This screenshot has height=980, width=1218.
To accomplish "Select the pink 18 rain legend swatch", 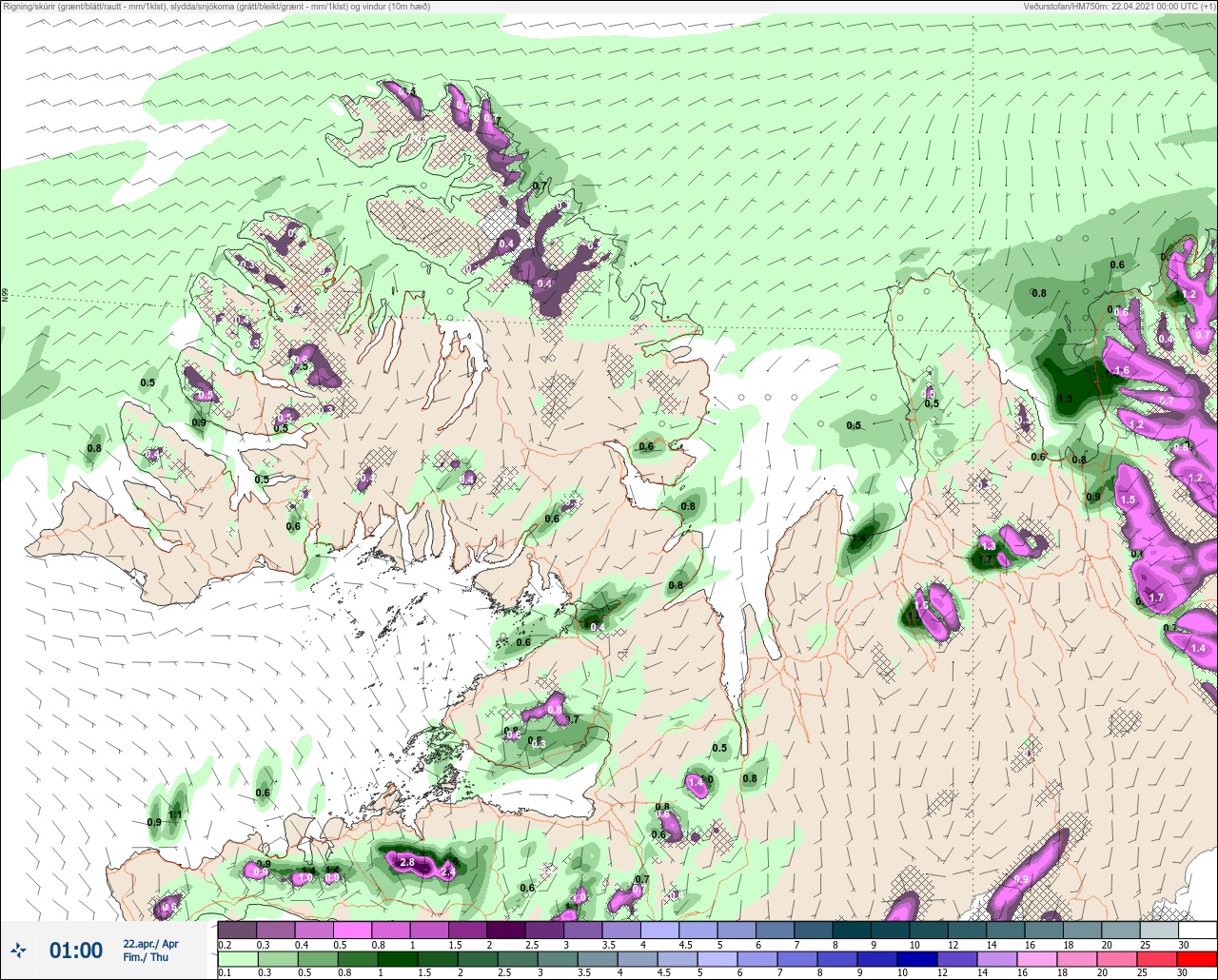I will coord(1078,959).
